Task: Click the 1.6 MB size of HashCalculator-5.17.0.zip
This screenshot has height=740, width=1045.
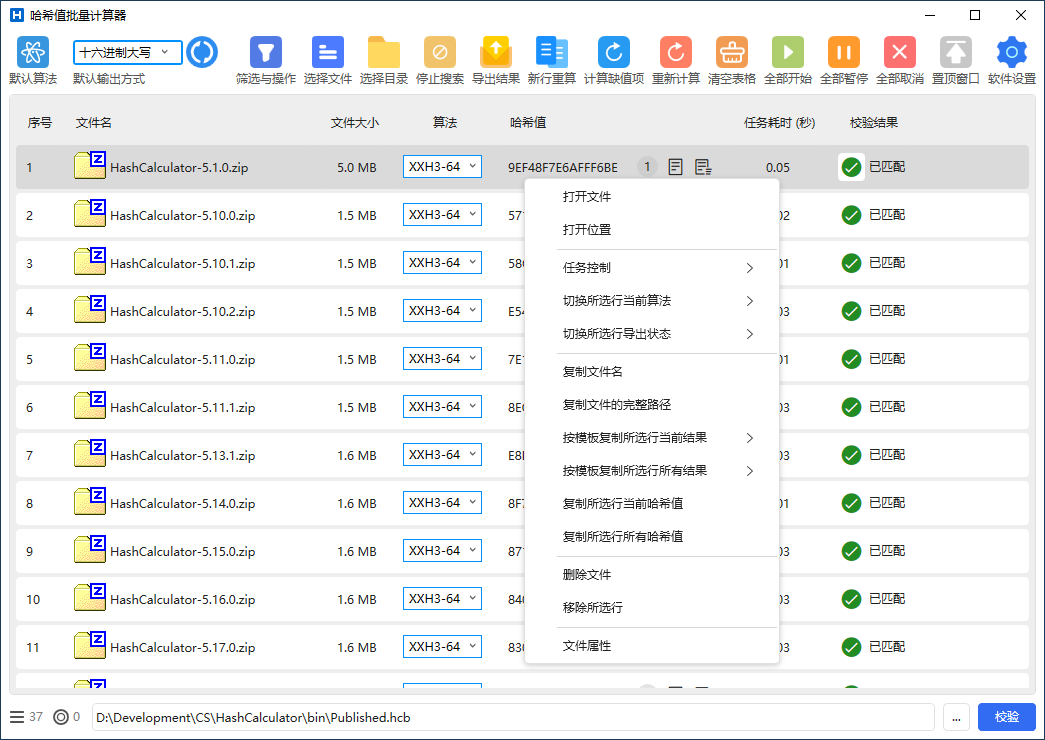Action: tap(357, 647)
